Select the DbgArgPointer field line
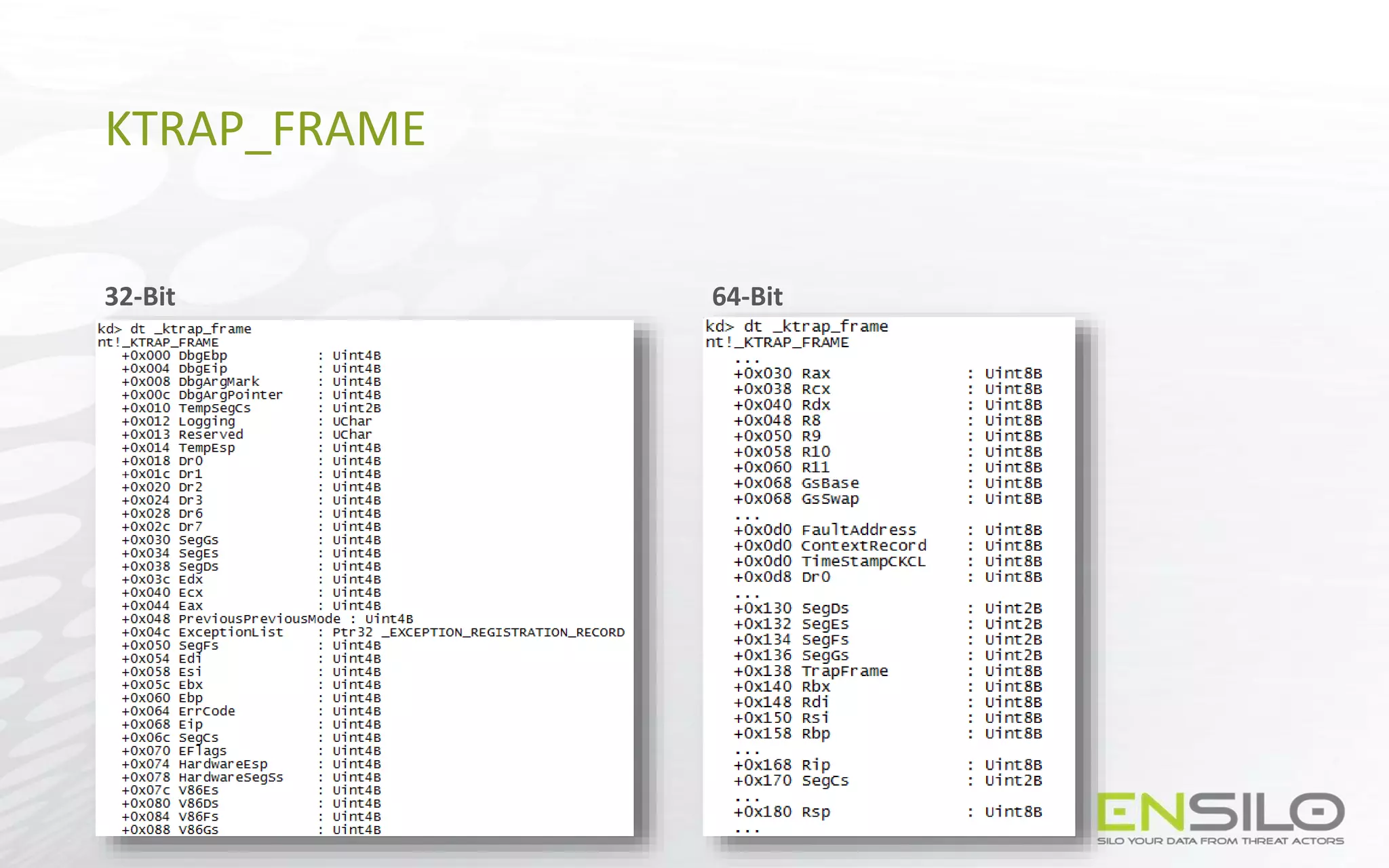Image resolution: width=1389 pixels, height=868 pixels. pos(251,395)
